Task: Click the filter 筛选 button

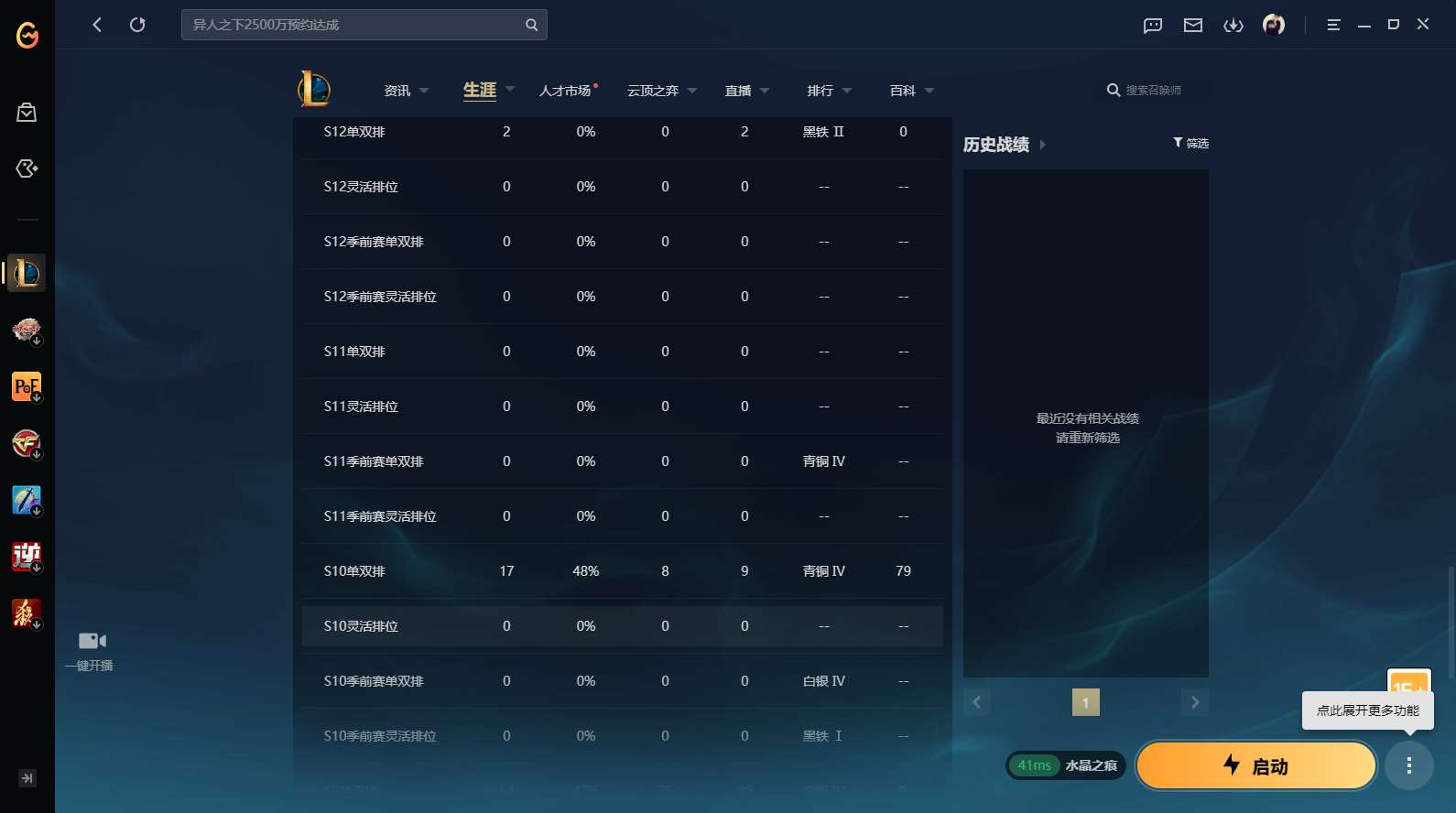Action: tap(1190, 143)
